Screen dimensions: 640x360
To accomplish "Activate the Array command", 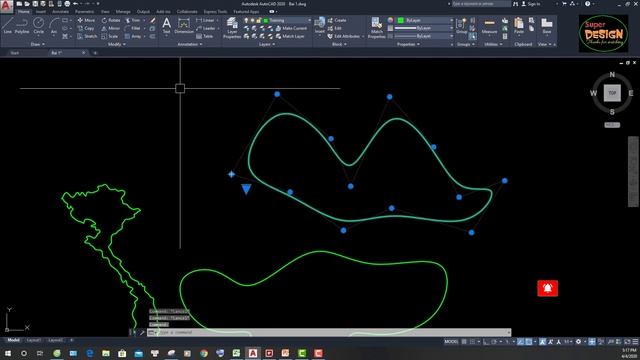I will coord(133,36).
